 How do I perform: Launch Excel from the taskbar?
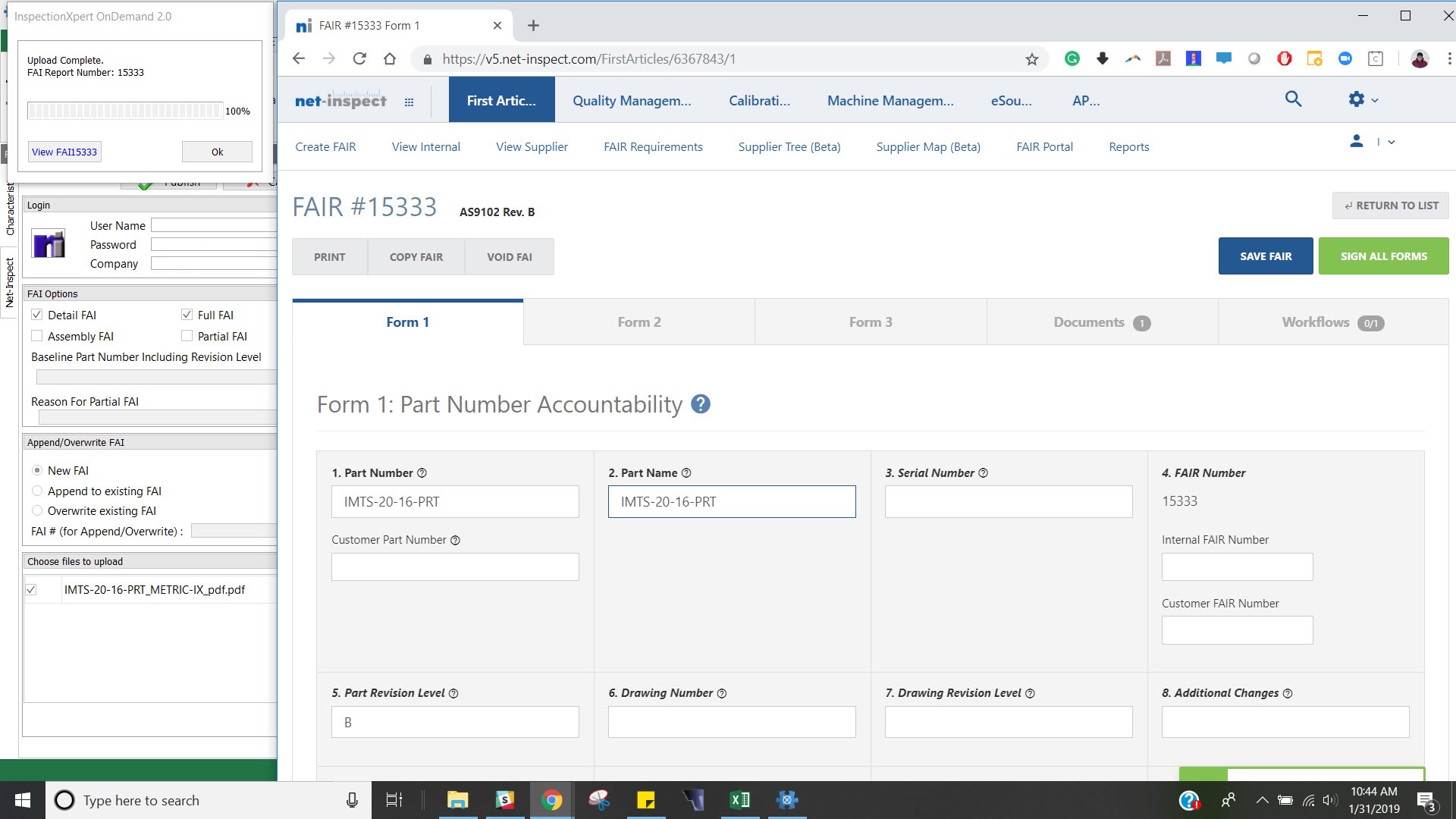[x=740, y=800]
